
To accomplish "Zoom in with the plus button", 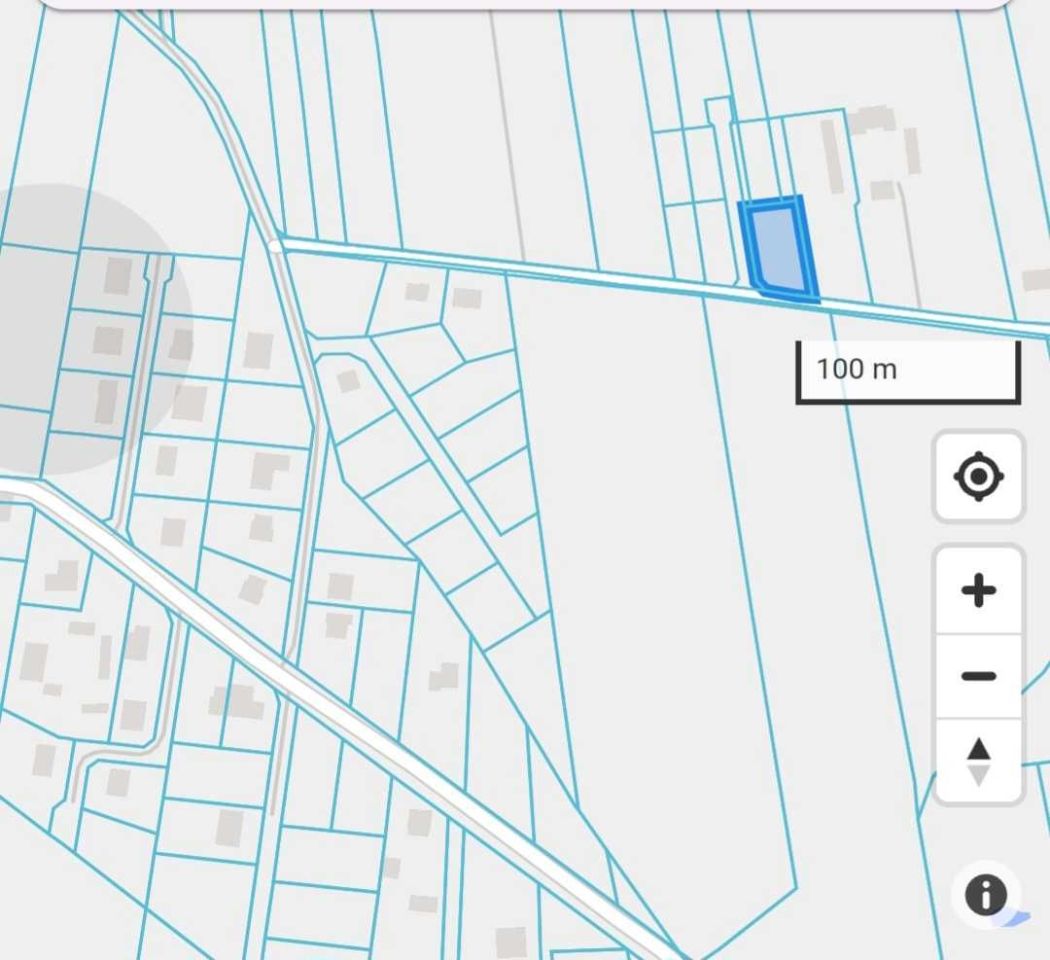I will 978,590.
